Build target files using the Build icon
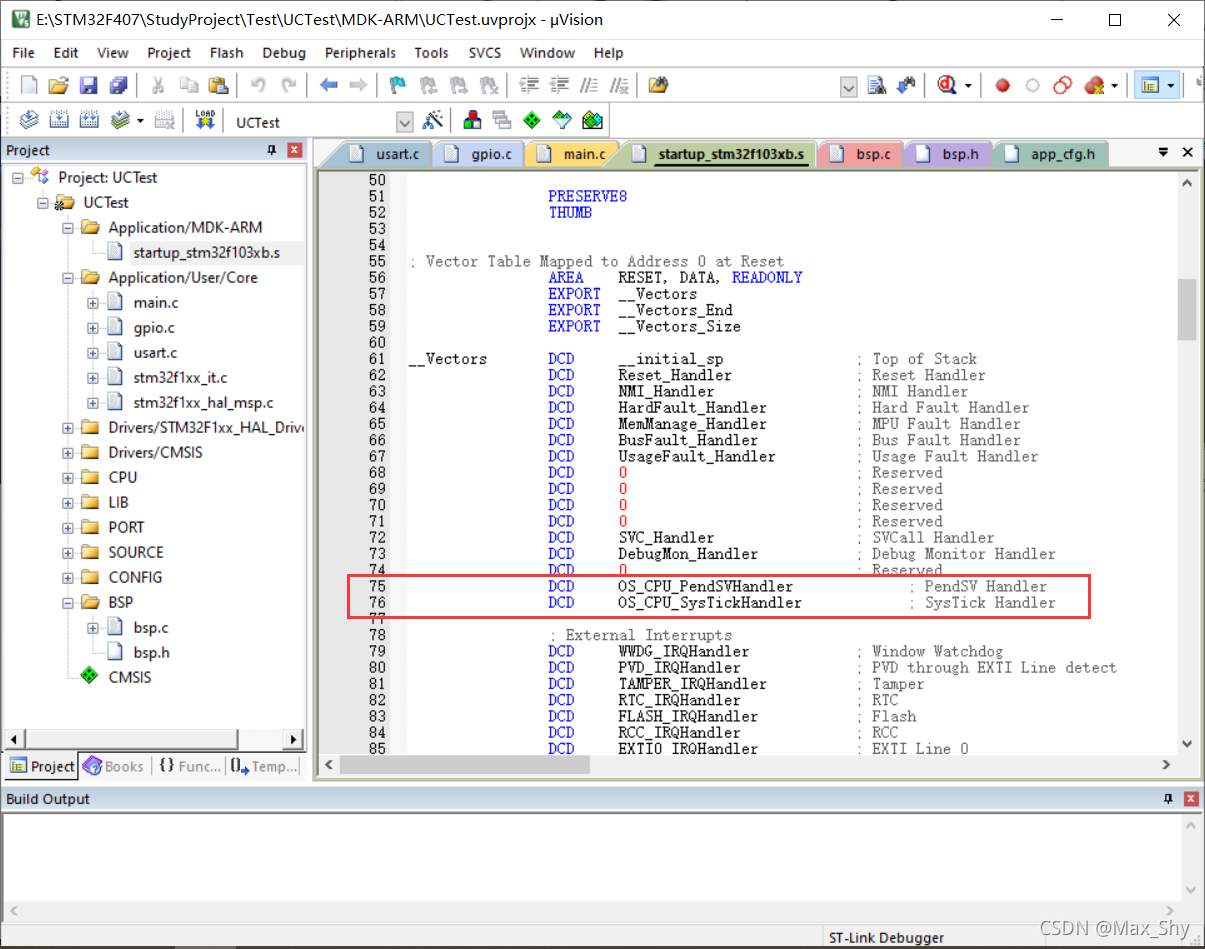Viewport: 1205px width, 949px height. click(x=59, y=120)
